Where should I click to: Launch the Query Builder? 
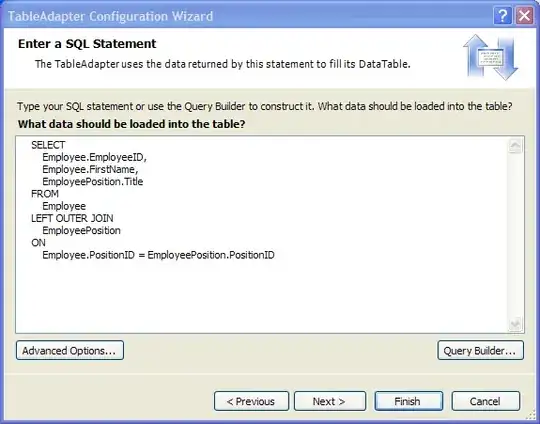coord(480,350)
